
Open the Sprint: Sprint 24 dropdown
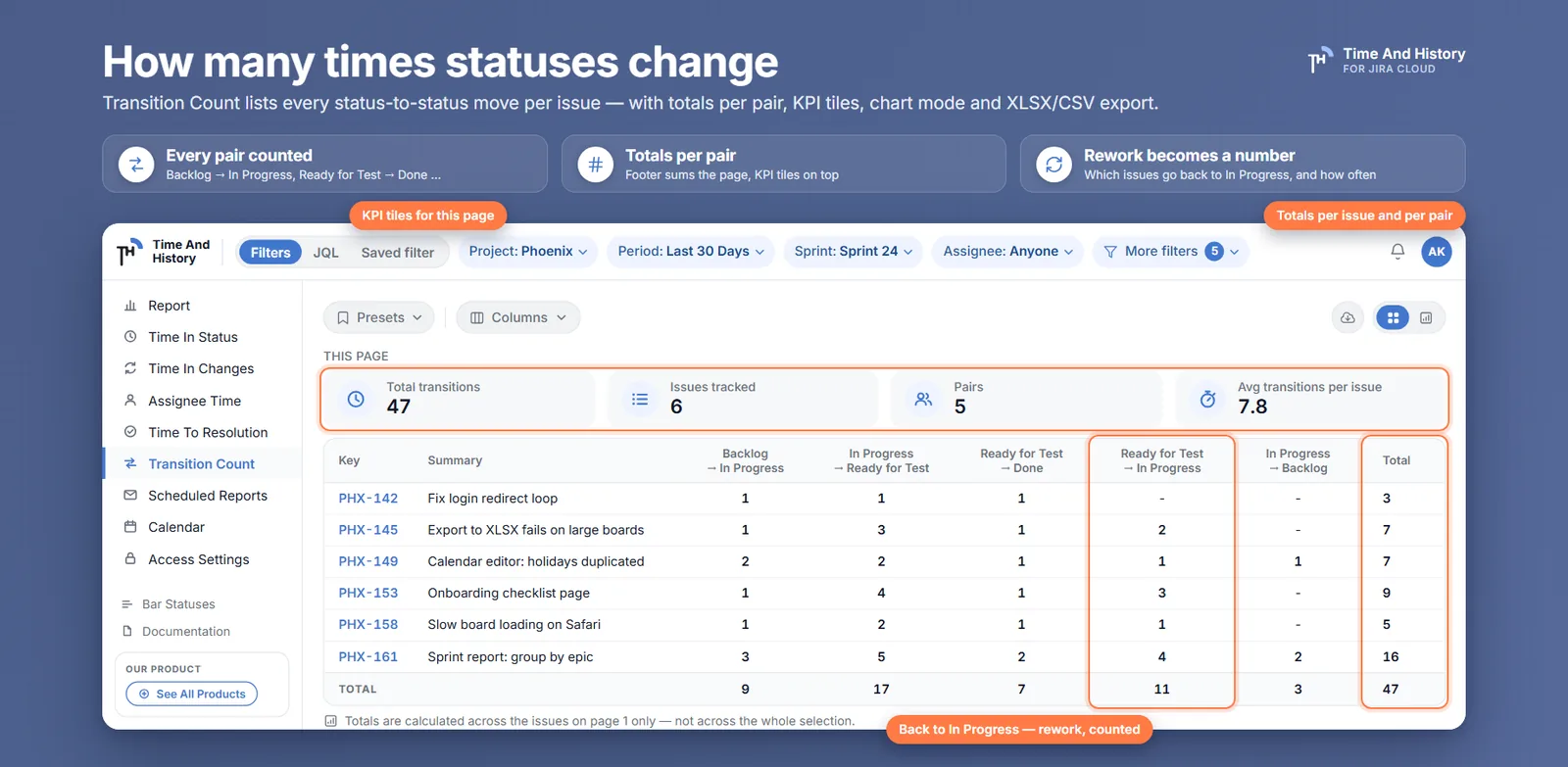(854, 252)
